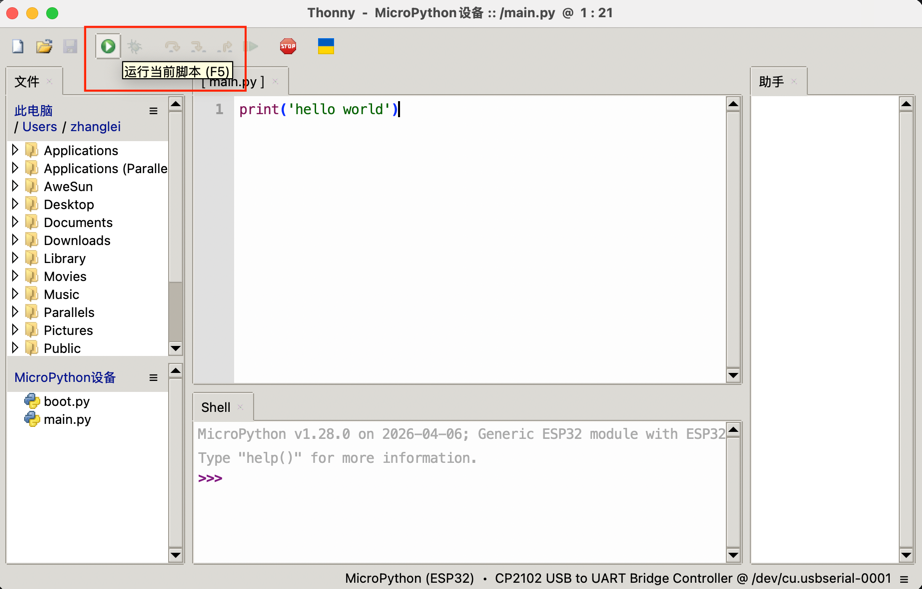This screenshot has height=589, width=922.
Task: Click local file list scroll down arrow
Action: pyautogui.click(x=175, y=348)
